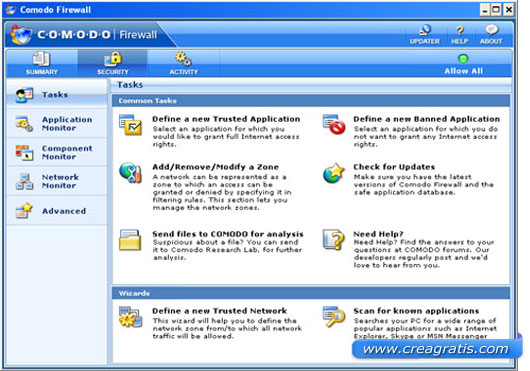530x371 pixels.
Task: Click the Trusted Application checkmark icon
Action: [130, 125]
